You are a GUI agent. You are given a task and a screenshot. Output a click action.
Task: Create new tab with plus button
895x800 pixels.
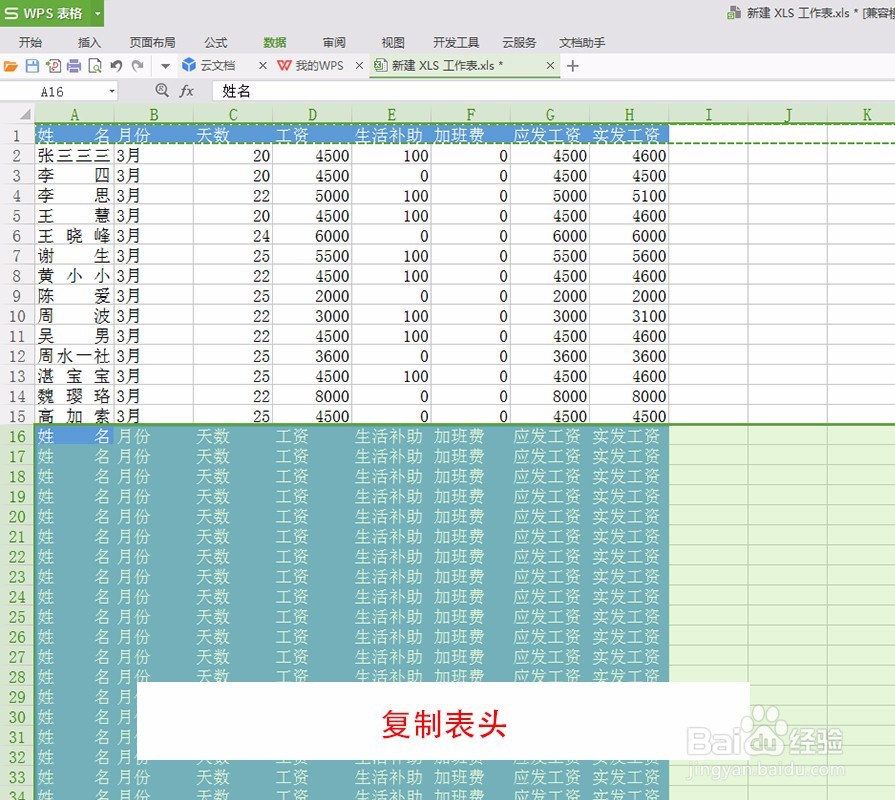click(x=570, y=64)
